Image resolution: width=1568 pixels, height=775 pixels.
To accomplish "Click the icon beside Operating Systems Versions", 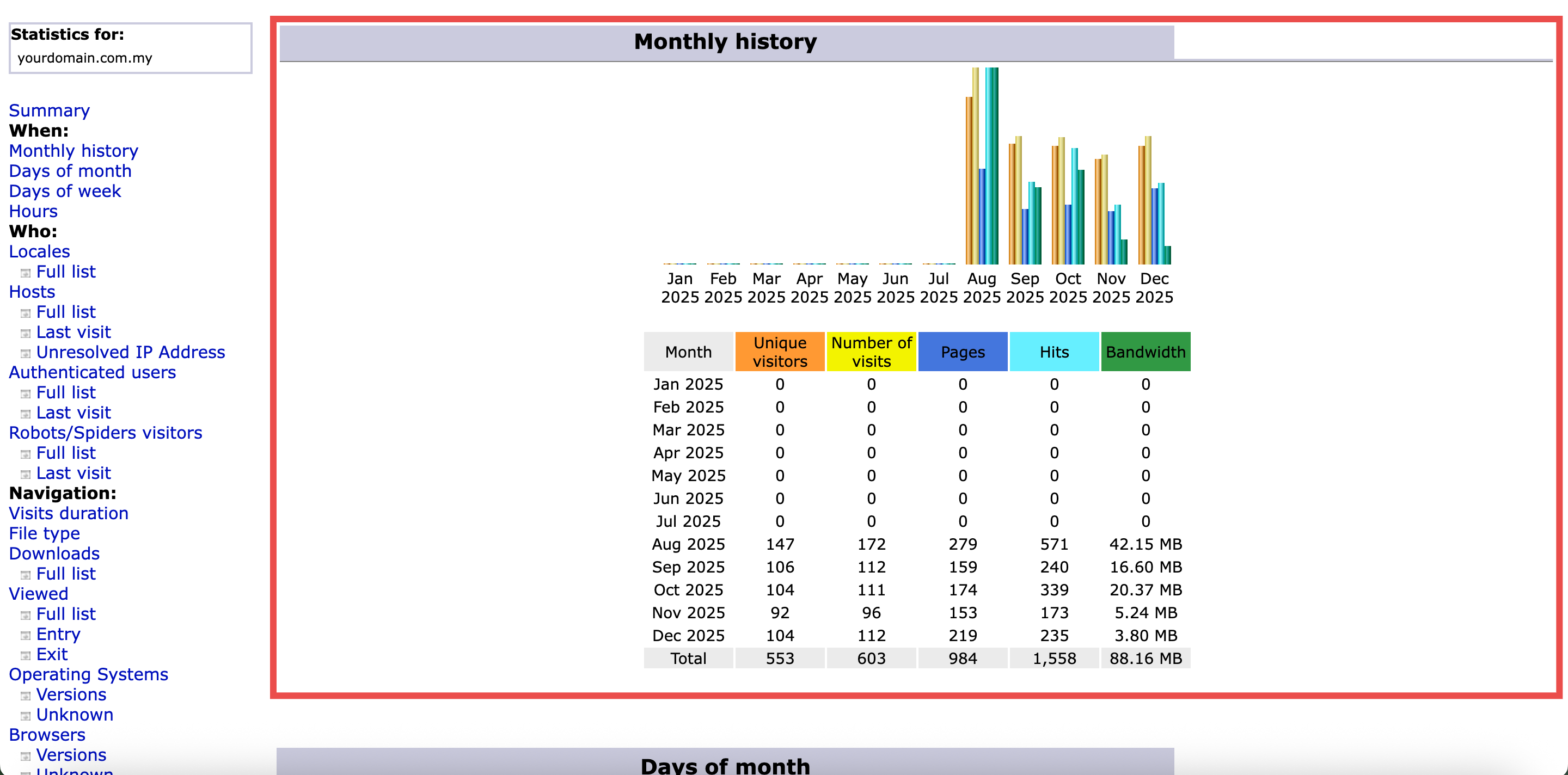I will click(26, 696).
